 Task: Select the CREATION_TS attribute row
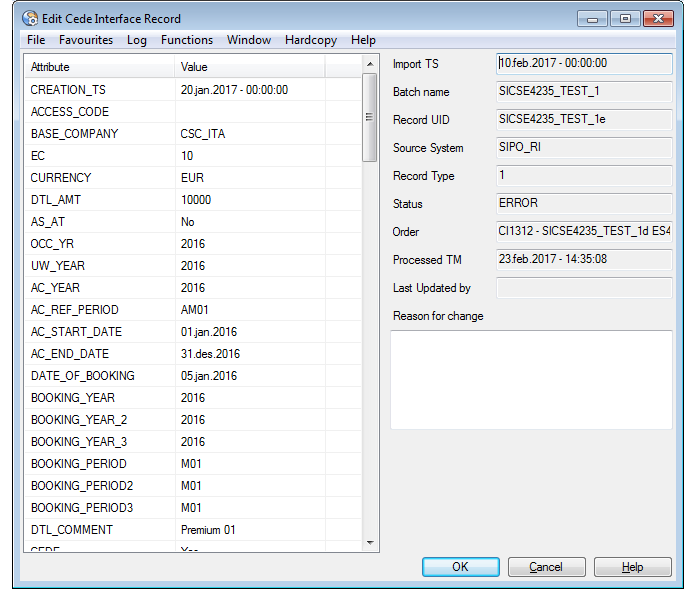click(193, 90)
